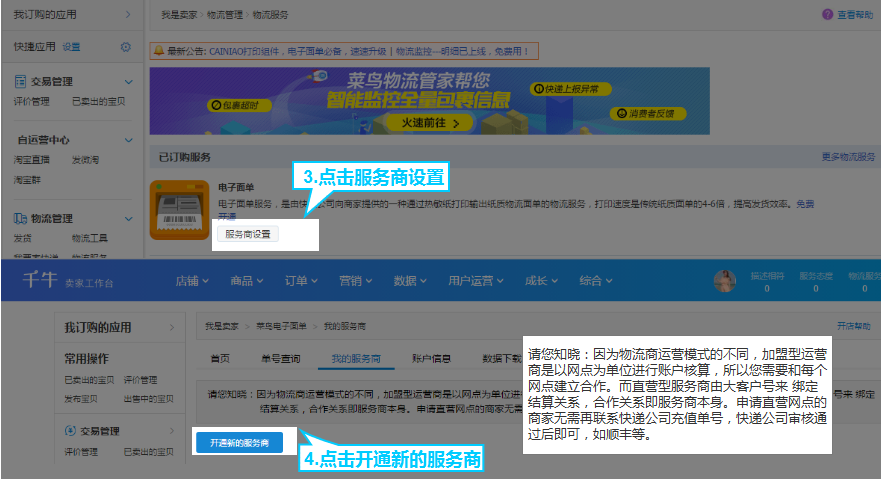Open the 用户运营 dropdown menu

pos(475,280)
